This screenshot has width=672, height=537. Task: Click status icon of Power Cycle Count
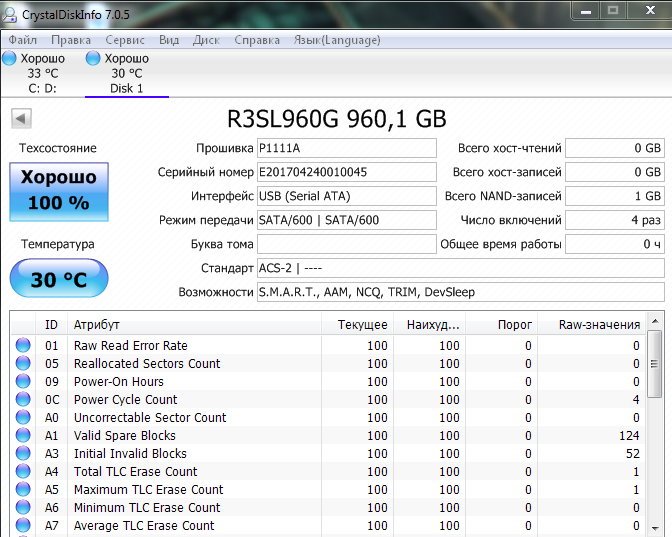pos(23,399)
